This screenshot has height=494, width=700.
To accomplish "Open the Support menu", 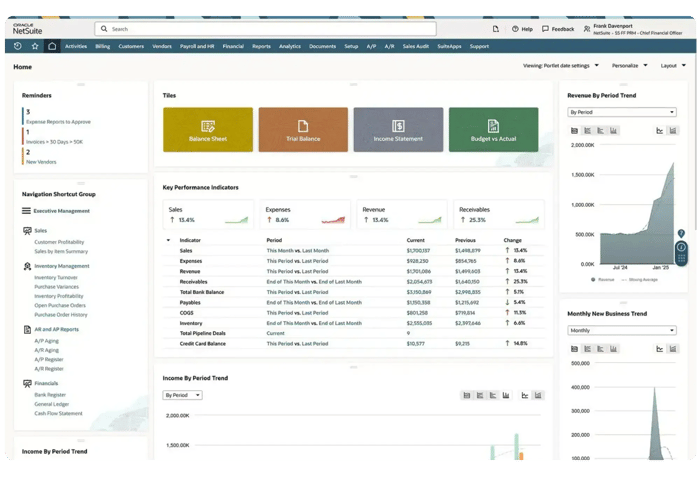I will click(479, 46).
